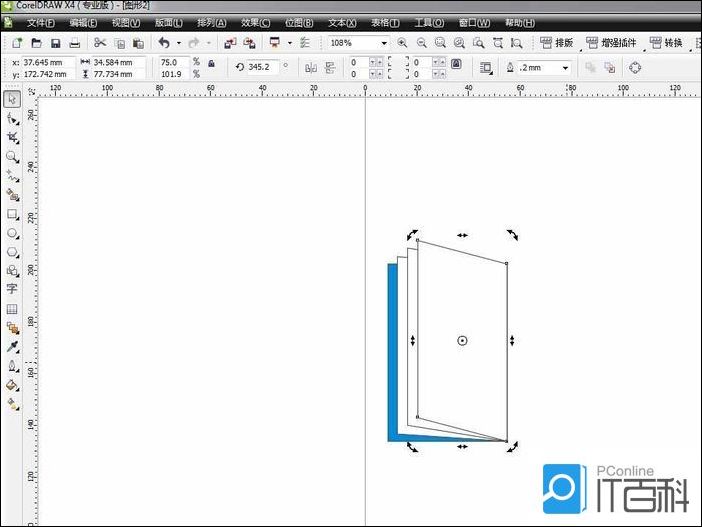
Task: Select the Eyedropper tool
Action: coord(12,347)
